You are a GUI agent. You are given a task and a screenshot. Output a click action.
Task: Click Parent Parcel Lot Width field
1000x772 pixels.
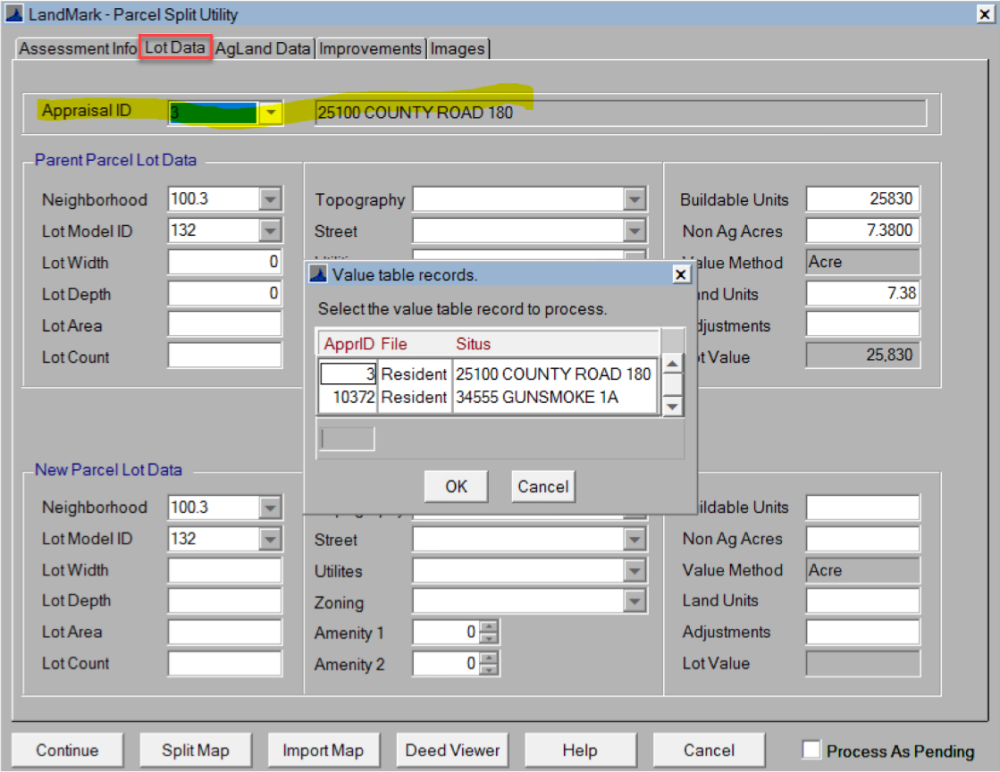[x=224, y=262]
